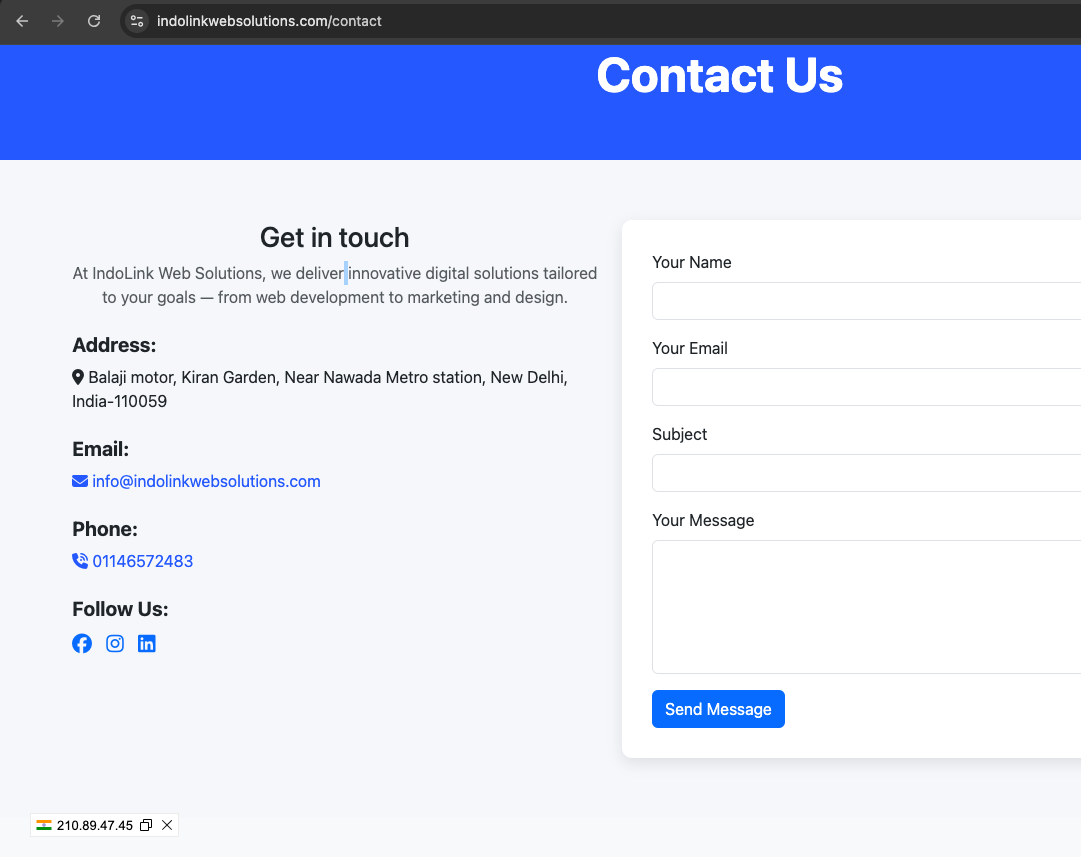Open the Instagram profile icon

click(115, 644)
